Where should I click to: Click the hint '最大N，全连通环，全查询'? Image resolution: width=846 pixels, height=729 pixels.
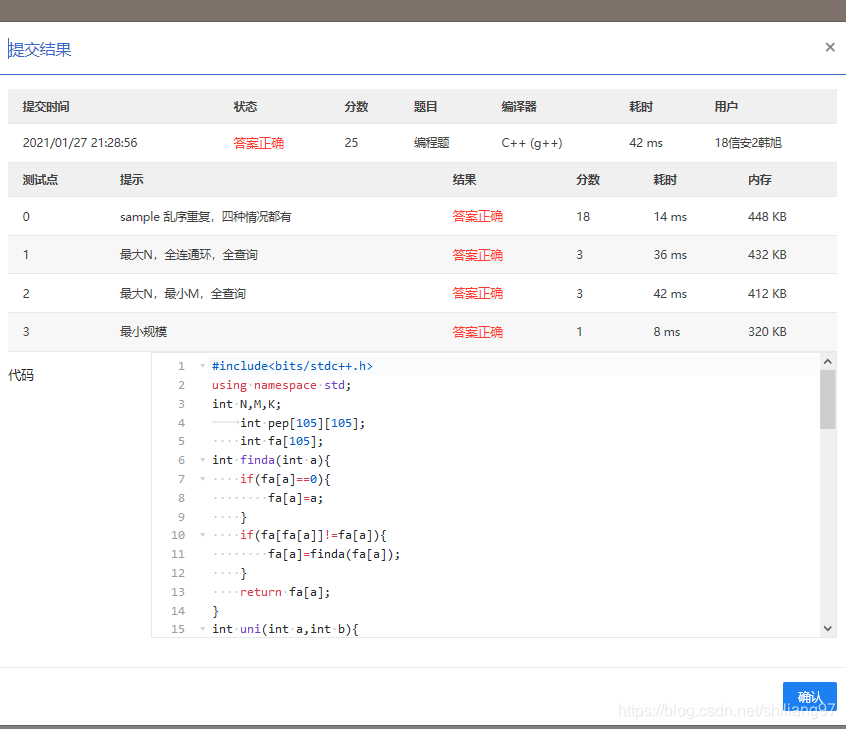[x=188, y=255]
